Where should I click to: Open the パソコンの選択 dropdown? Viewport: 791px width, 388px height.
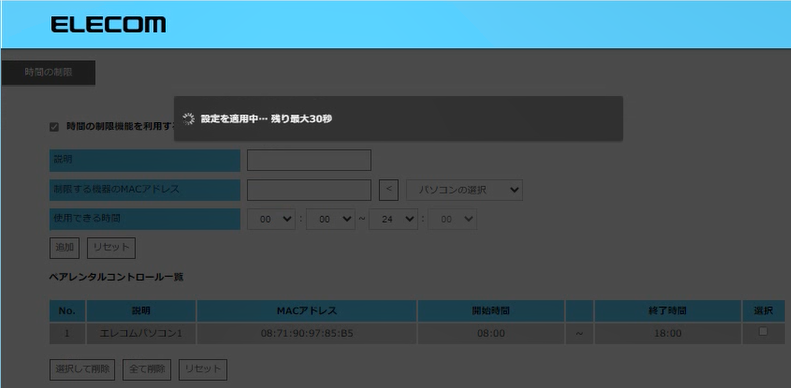(x=464, y=190)
